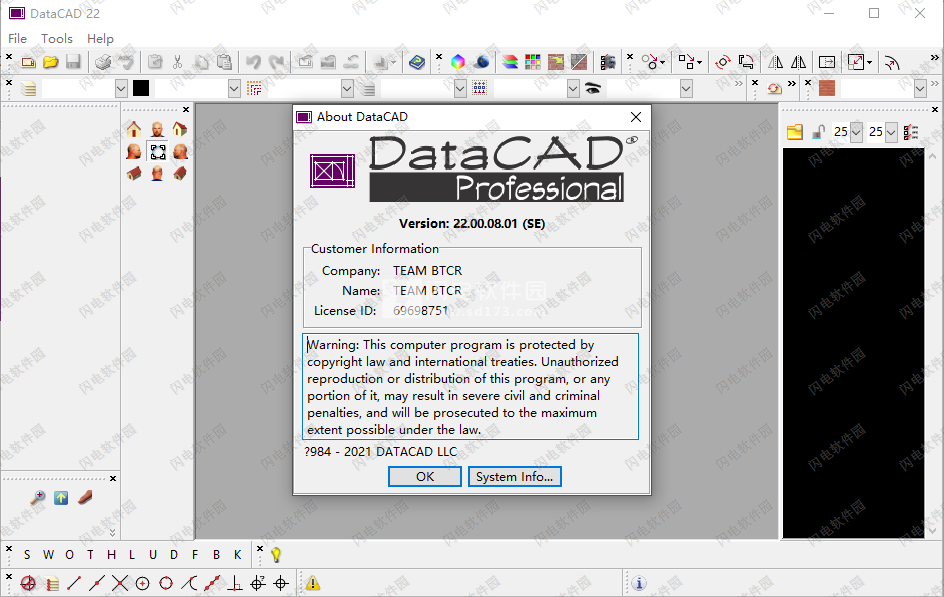Open the Tools menu

click(x=57, y=39)
